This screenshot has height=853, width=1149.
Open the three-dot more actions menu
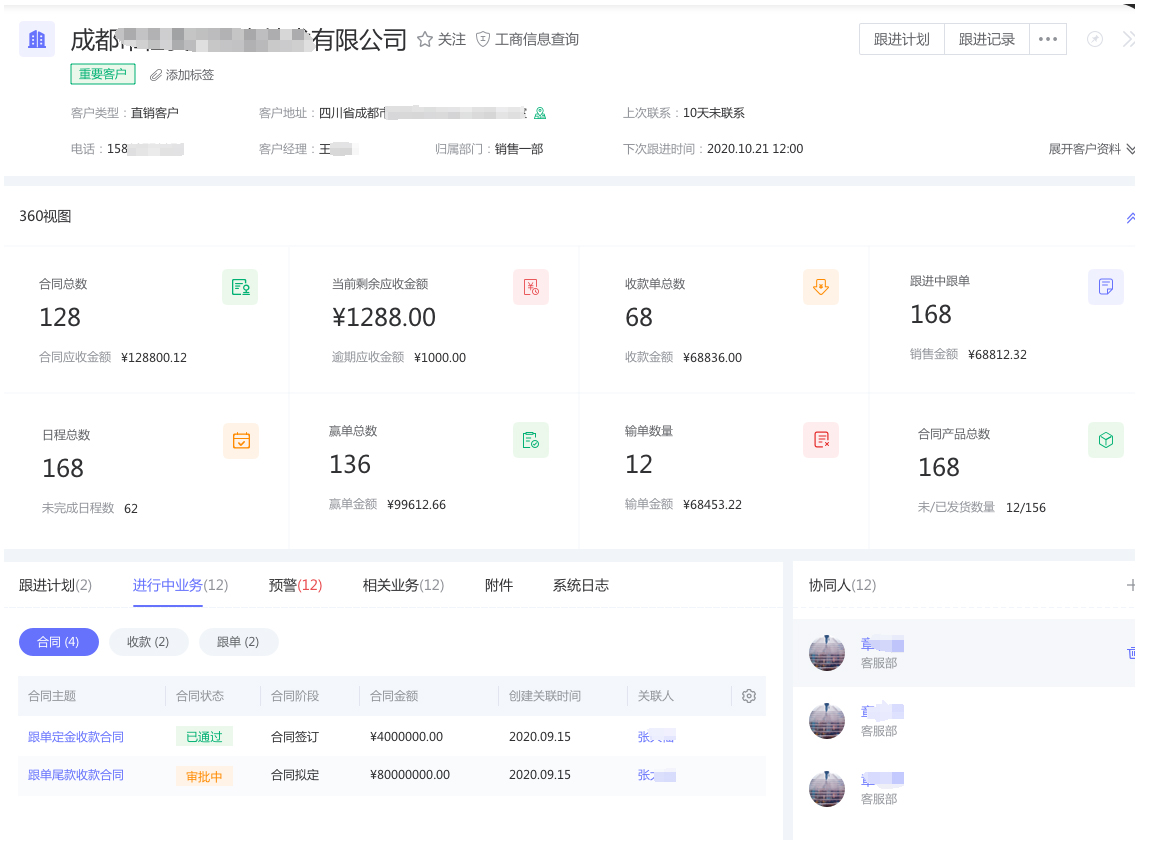(1048, 39)
